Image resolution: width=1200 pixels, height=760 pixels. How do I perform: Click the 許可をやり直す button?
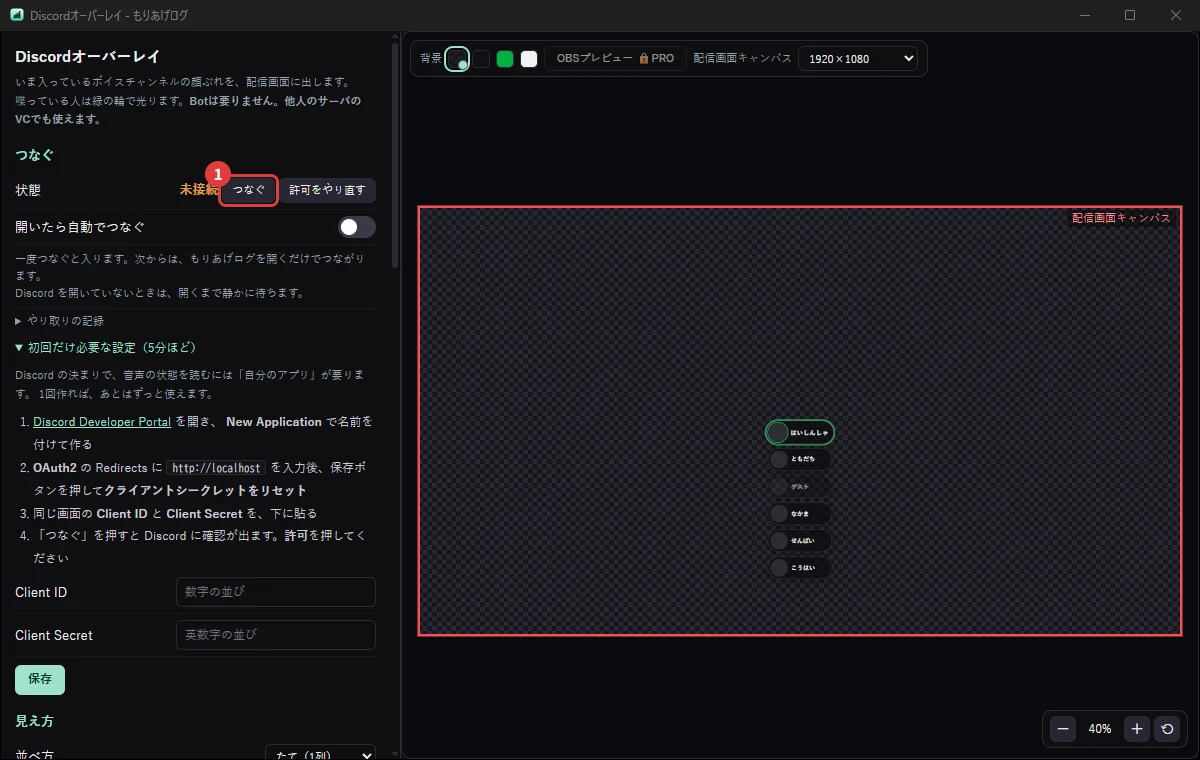(x=327, y=190)
